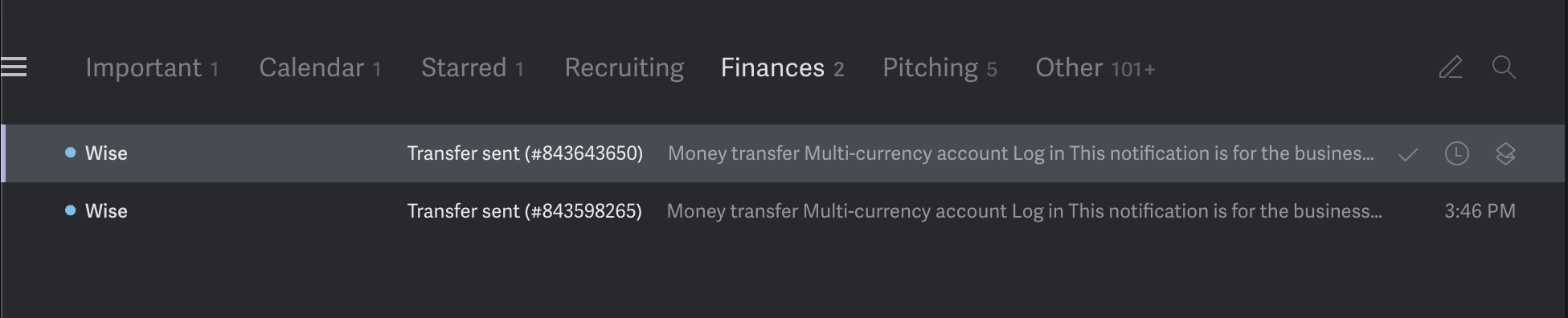This screenshot has height=318, width=1568.
Task: Open the Starred tab
Action: tap(473, 68)
